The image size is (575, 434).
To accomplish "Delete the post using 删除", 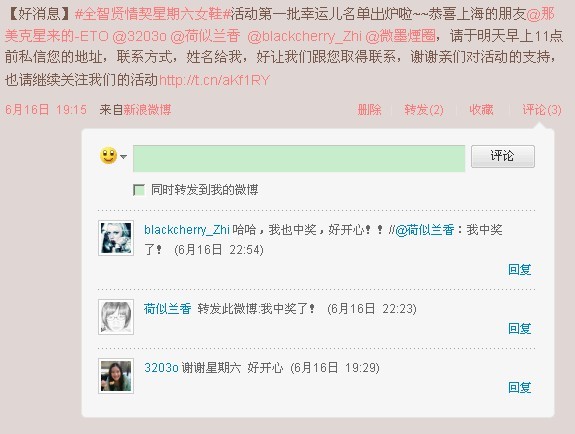I will pyautogui.click(x=369, y=110).
